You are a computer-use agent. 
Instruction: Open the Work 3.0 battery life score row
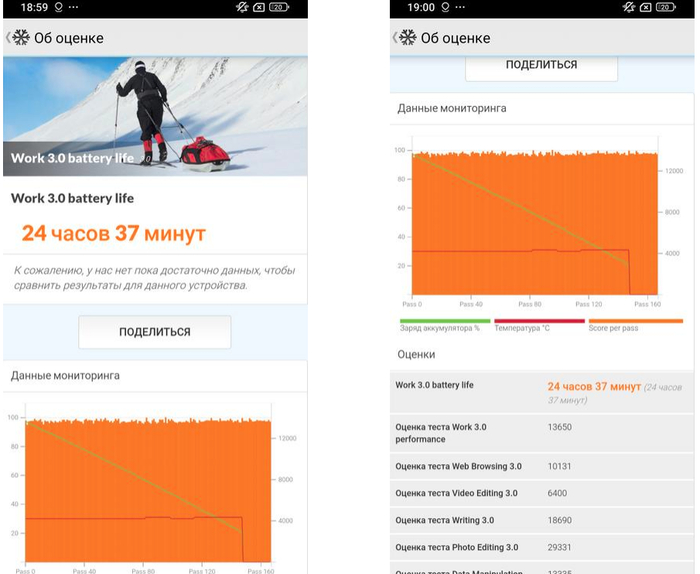tap(538, 391)
